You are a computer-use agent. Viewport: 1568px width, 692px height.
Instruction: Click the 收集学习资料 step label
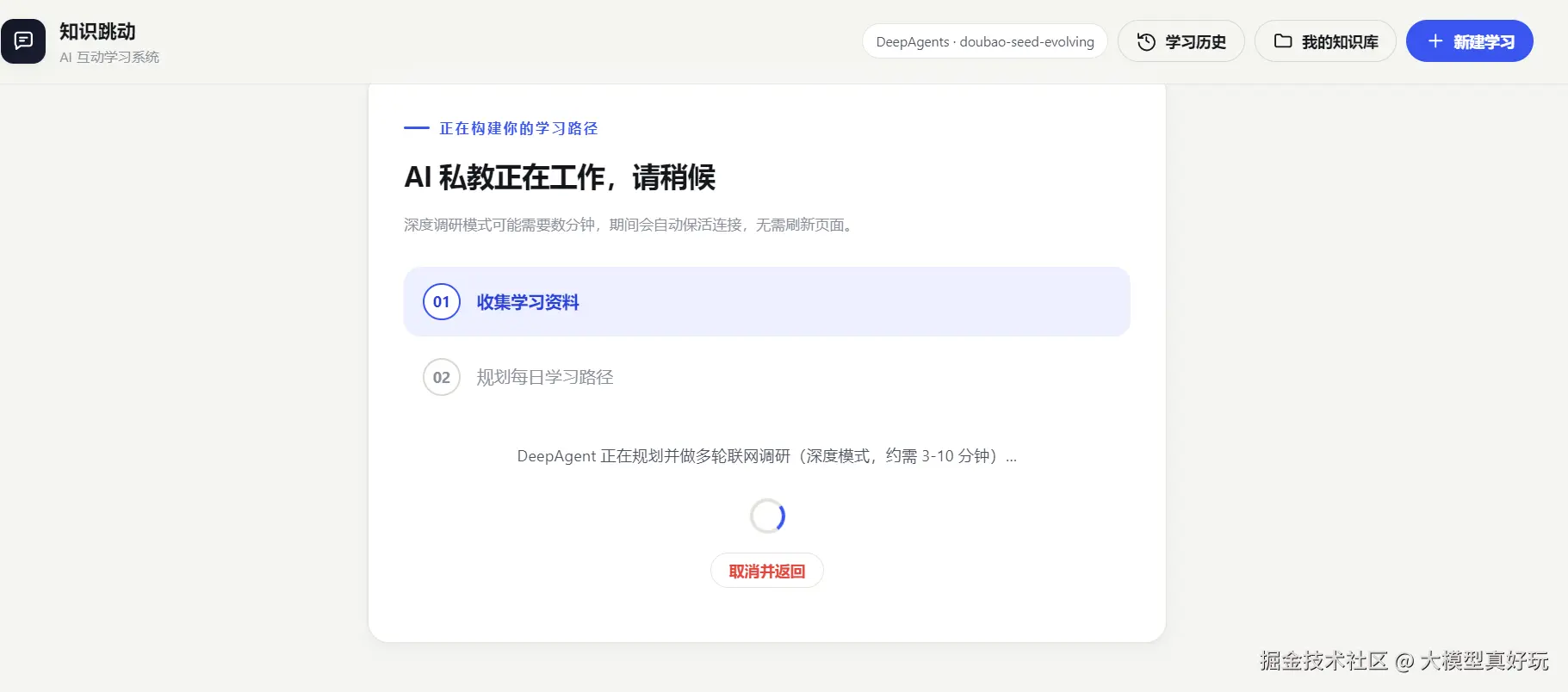pos(528,302)
